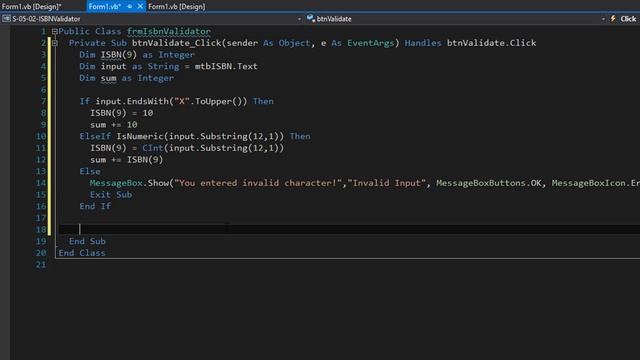Viewport: 640px width, 360px height.
Task: Click EndsWith in the If condition
Action: click(x=147, y=101)
